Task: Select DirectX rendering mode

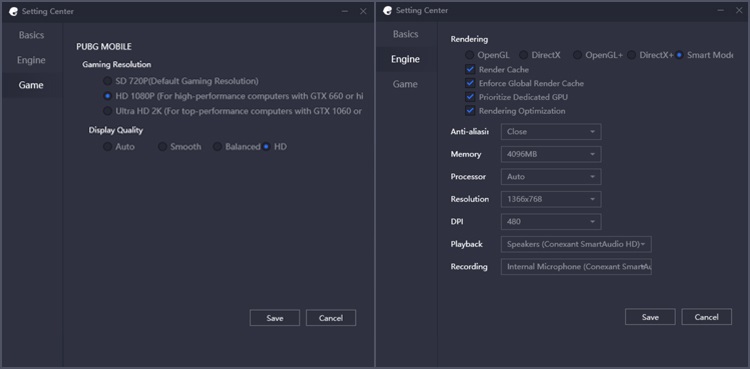Action: click(x=524, y=55)
